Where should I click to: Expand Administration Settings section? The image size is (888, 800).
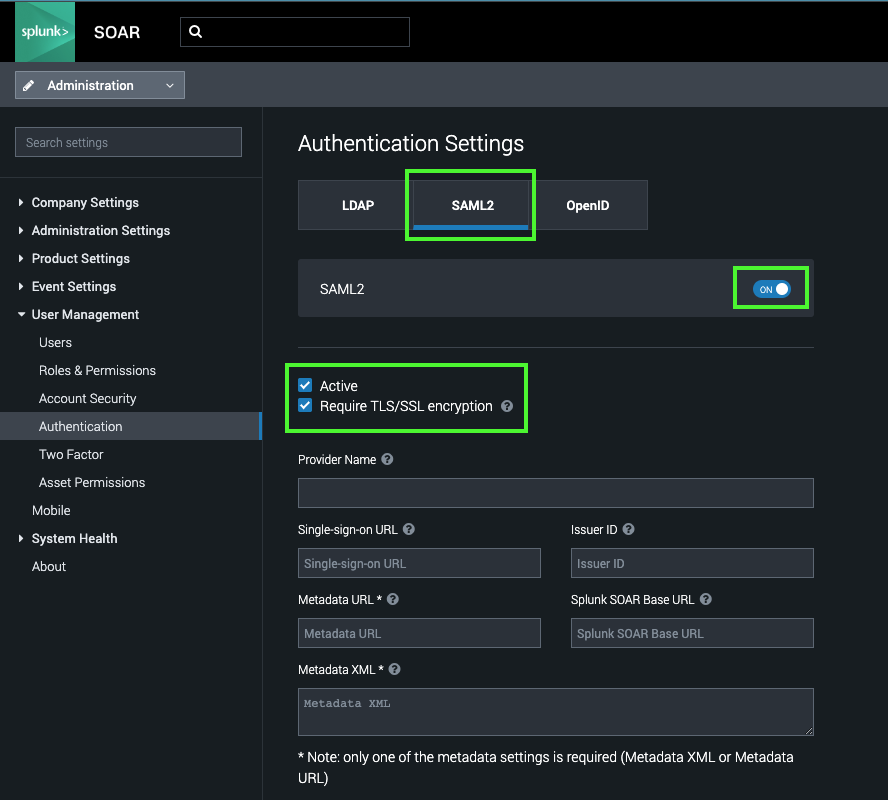(x=101, y=230)
